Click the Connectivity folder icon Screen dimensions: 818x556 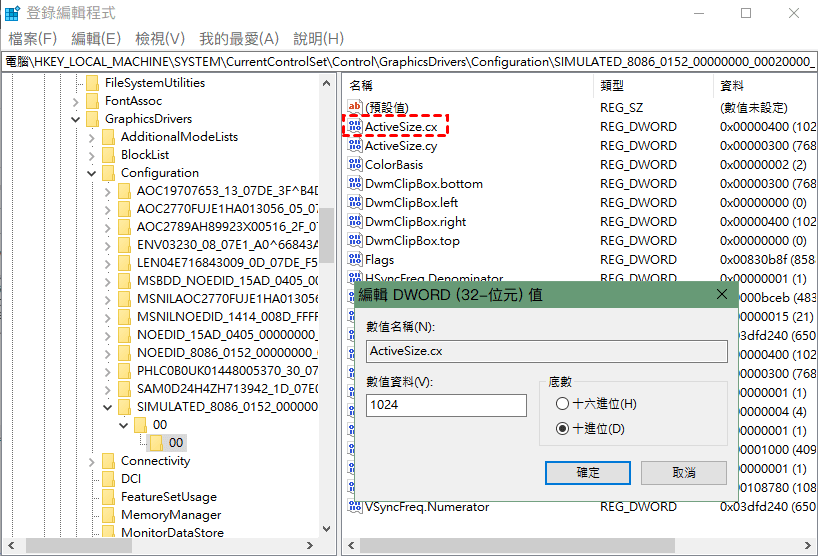click(109, 461)
